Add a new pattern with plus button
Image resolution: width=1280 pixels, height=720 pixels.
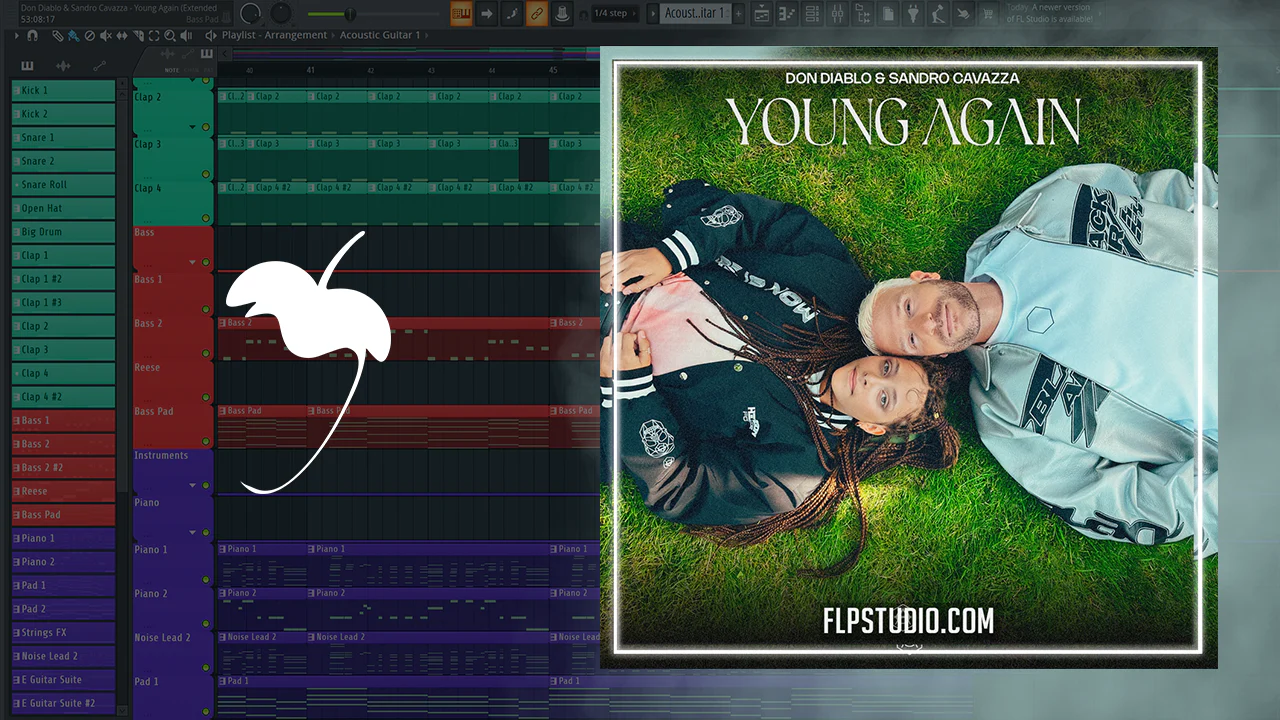tap(740, 13)
